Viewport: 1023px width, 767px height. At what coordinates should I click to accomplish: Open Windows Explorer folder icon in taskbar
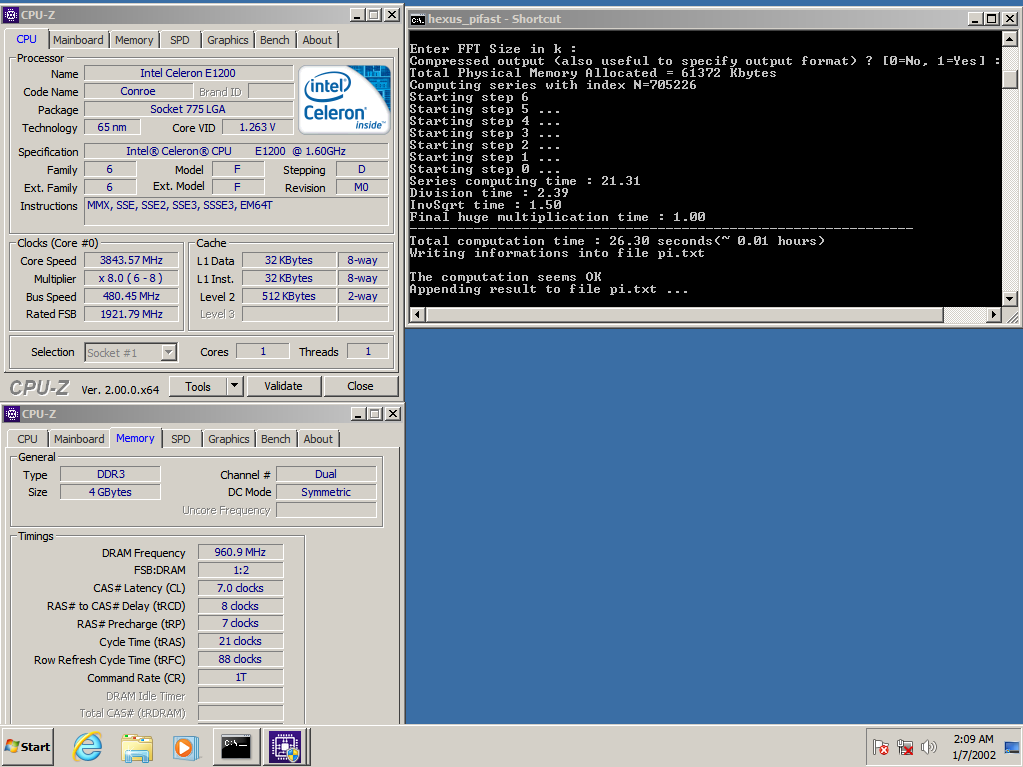(x=136, y=747)
